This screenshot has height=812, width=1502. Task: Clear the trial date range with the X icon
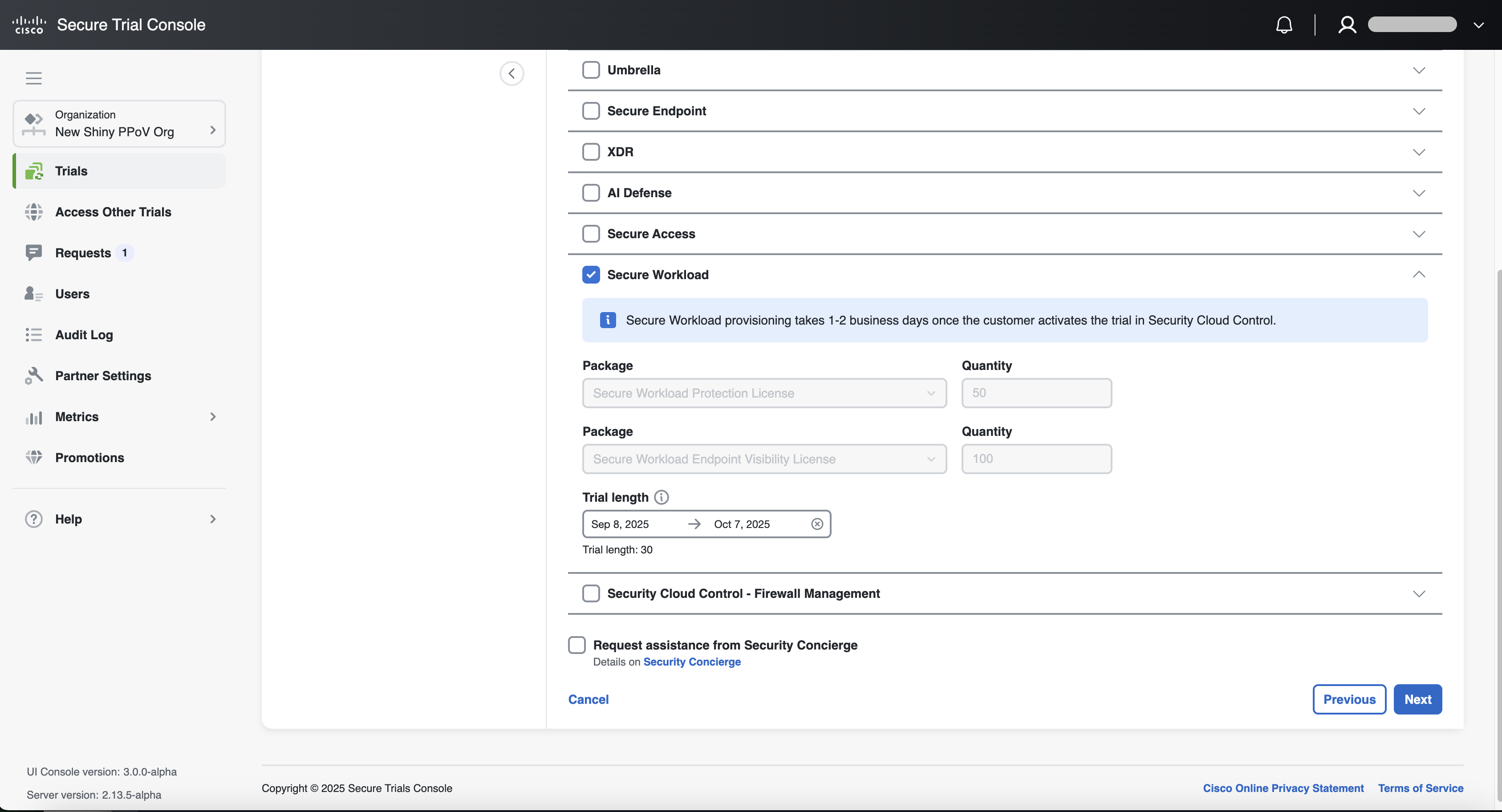point(817,524)
